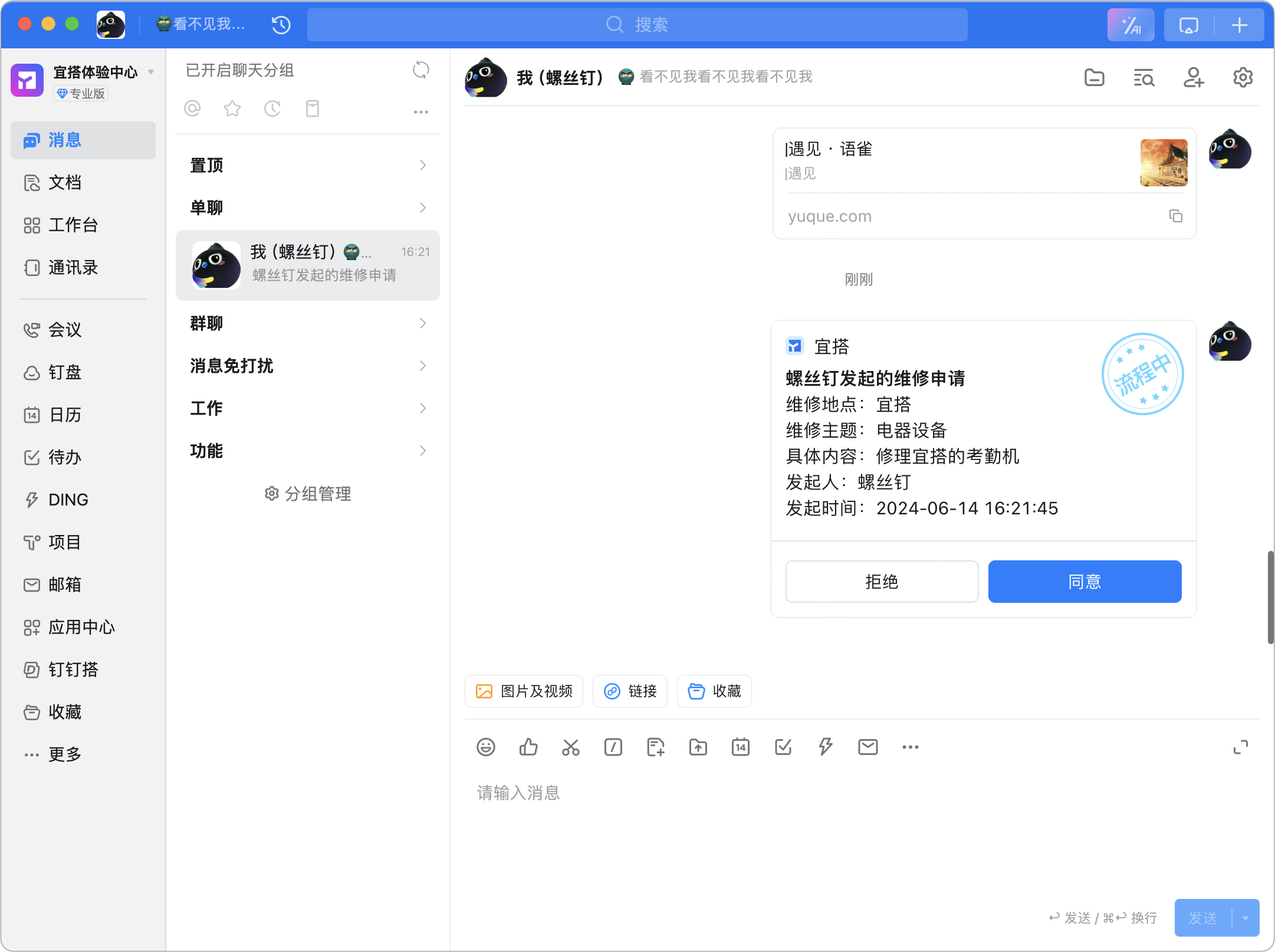Click the upload file icon in toolbar
This screenshot has width=1275, height=952.
point(698,747)
